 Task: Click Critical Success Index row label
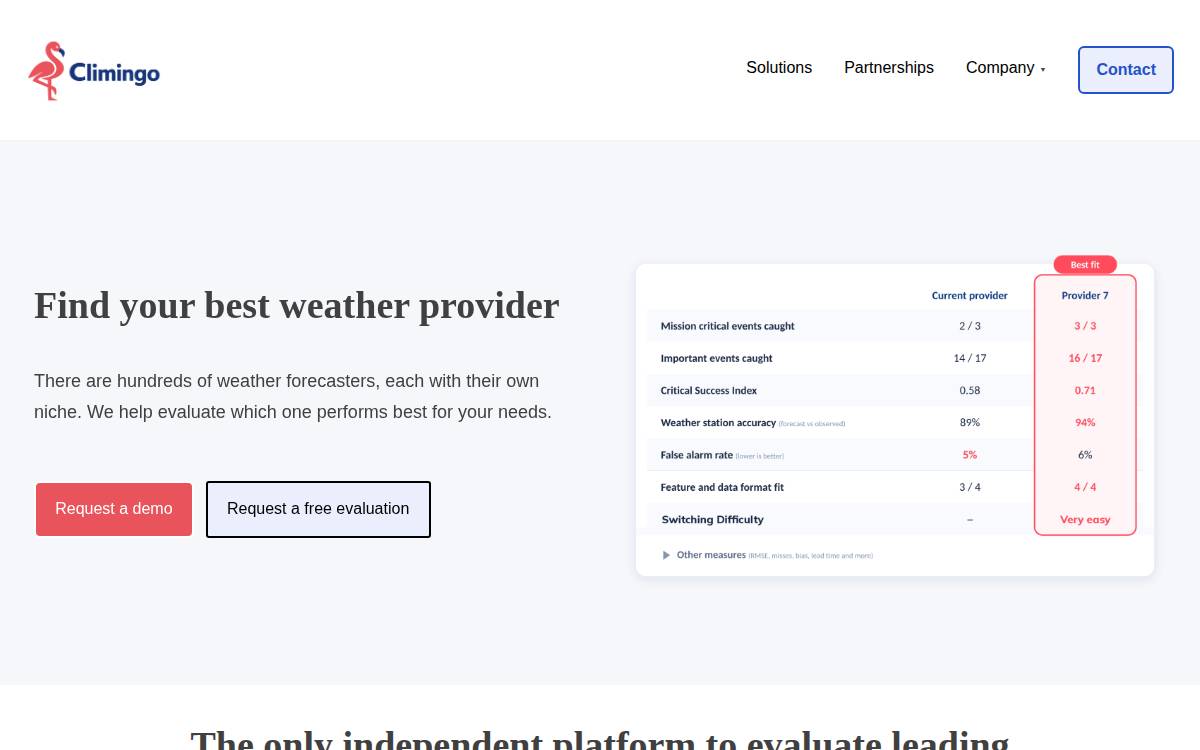[709, 390]
